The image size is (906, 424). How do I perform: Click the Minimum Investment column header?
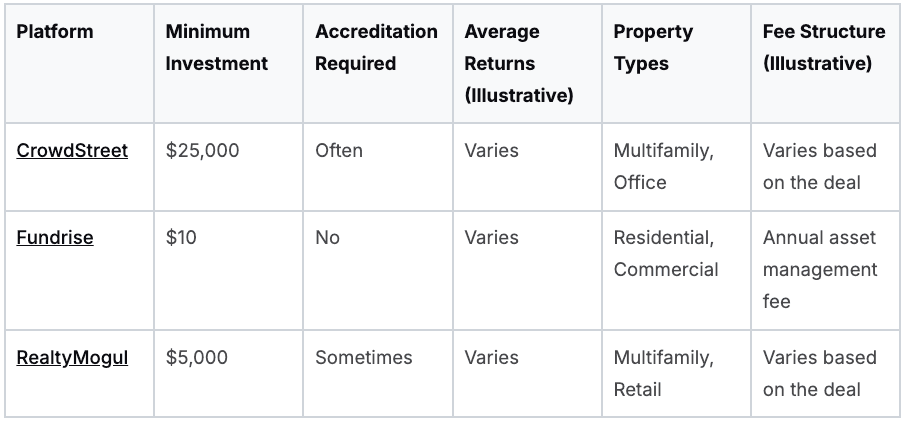216,48
